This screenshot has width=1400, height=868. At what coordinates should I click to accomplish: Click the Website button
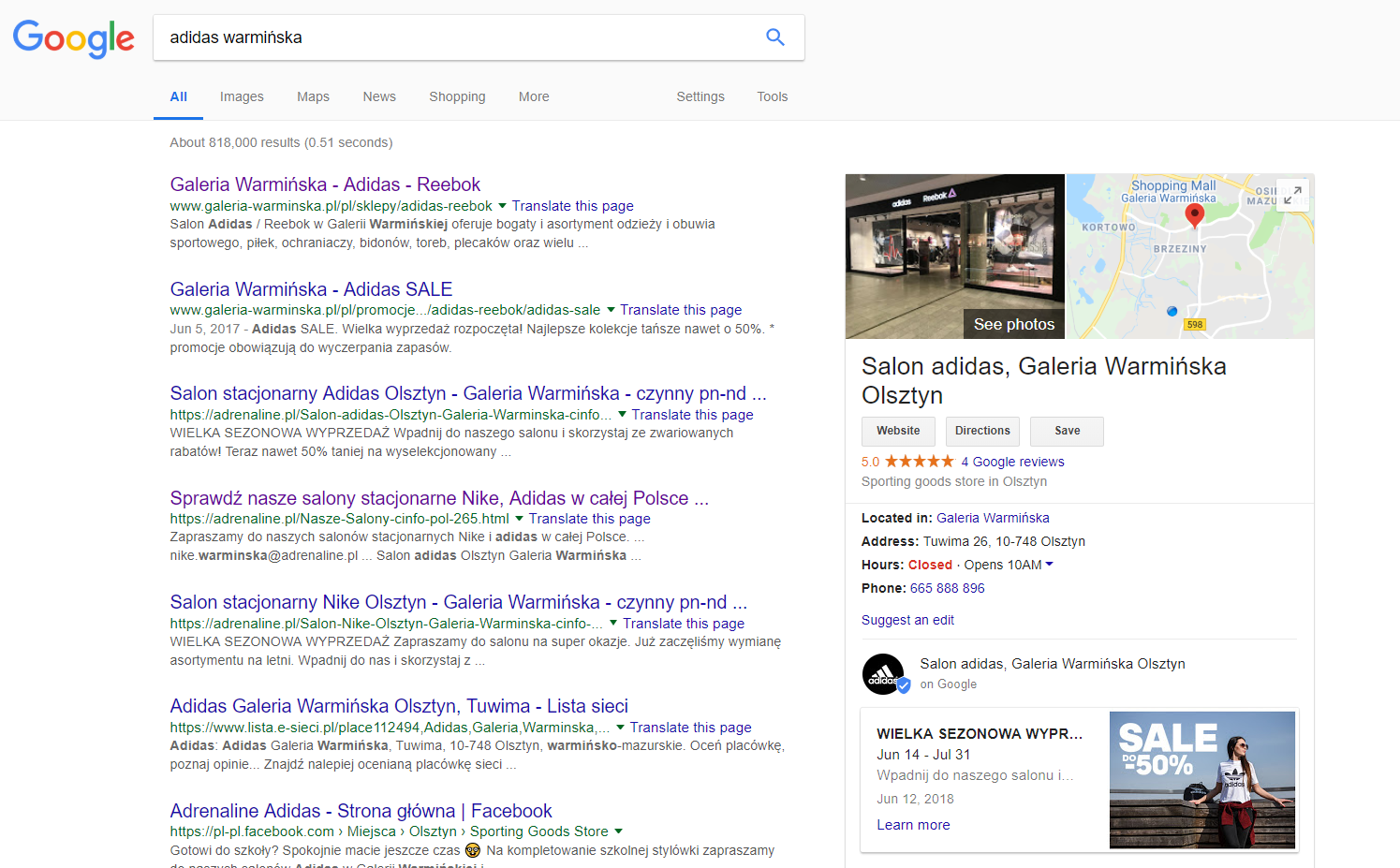tap(898, 431)
